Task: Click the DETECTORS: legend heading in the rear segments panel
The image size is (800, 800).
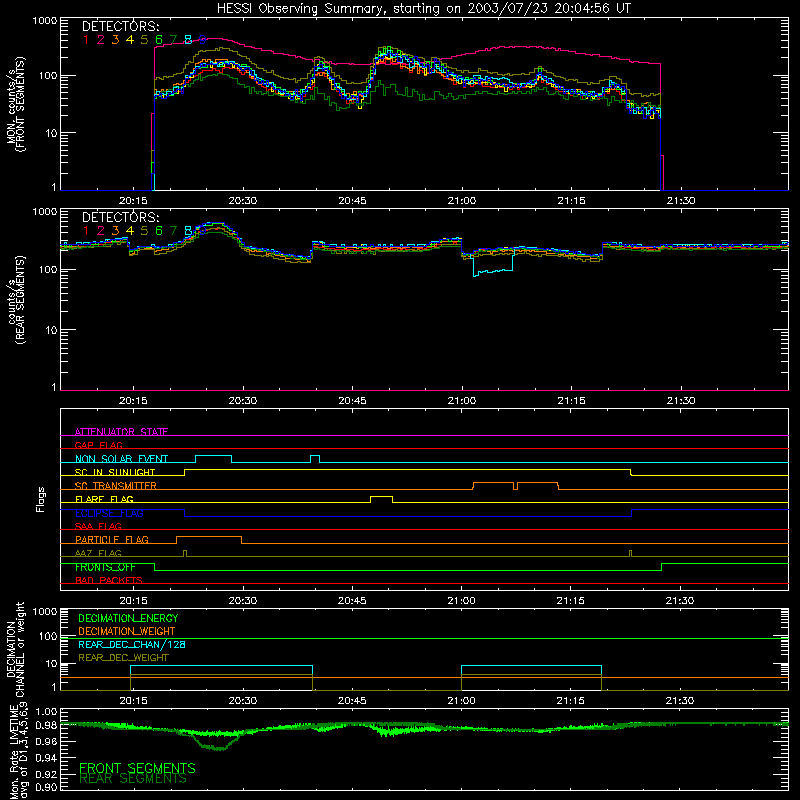Action: pos(120,217)
